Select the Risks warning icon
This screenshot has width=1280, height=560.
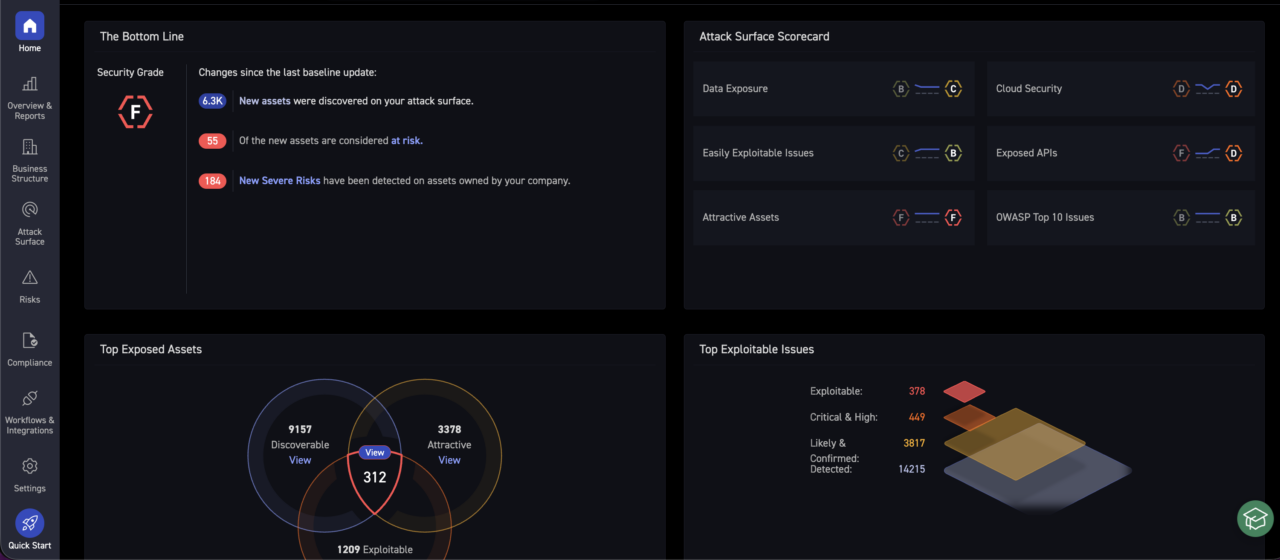pos(29,278)
